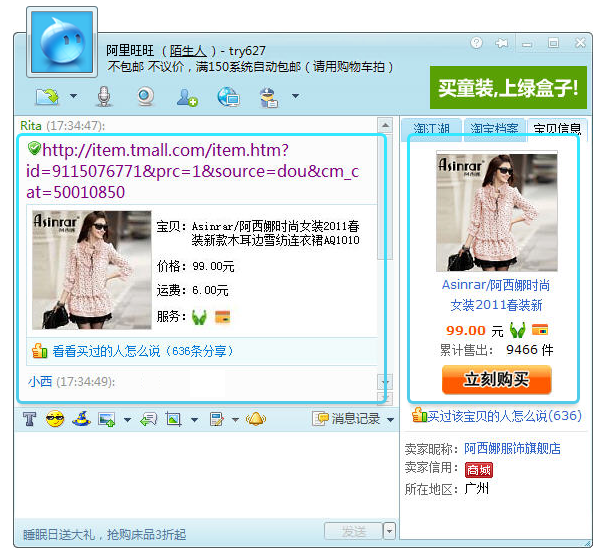
Task: Click the chat scrollbar down arrow
Action: [x=385, y=382]
